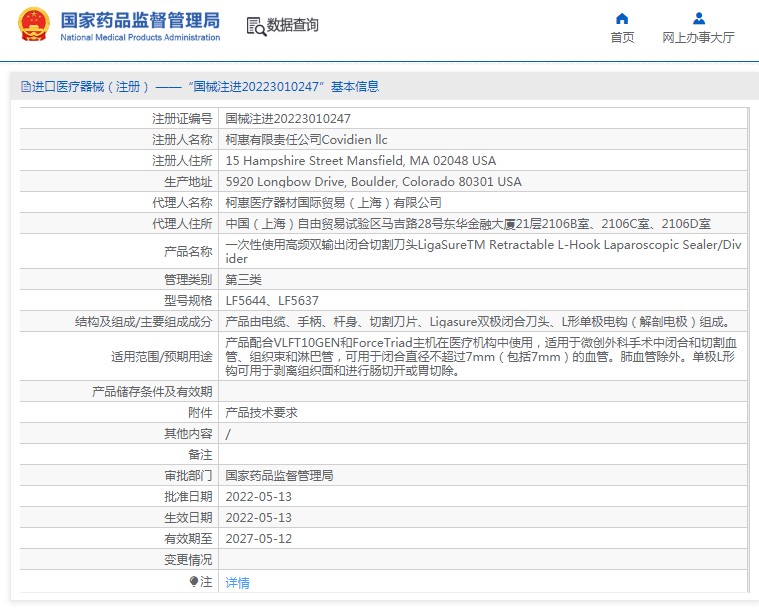
Task: Click the model spec LF5644、LF5637 cell
Action: tap(272, 300)
